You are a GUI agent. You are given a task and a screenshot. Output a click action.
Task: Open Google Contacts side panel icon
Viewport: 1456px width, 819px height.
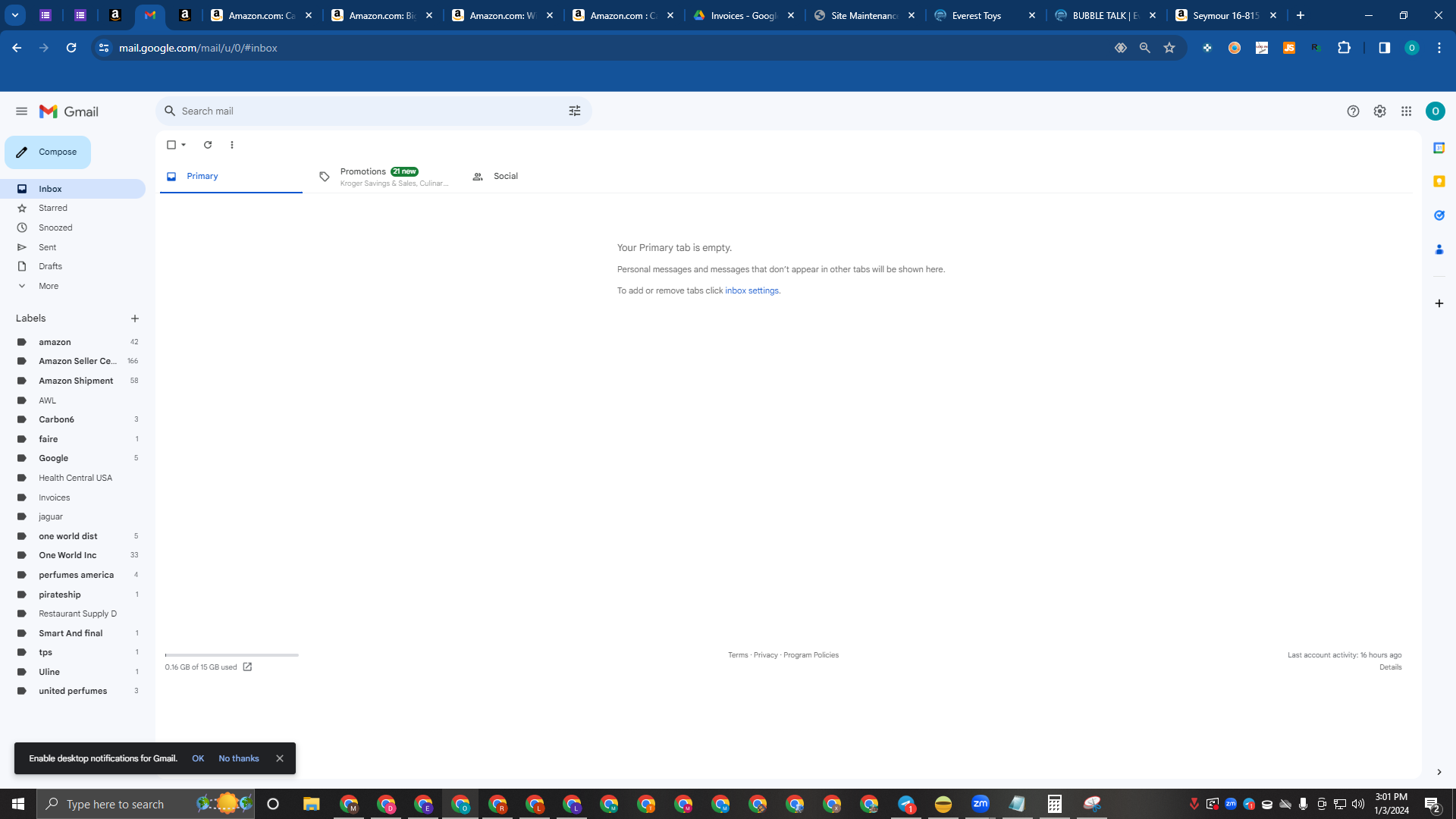tap(1439, 249)
